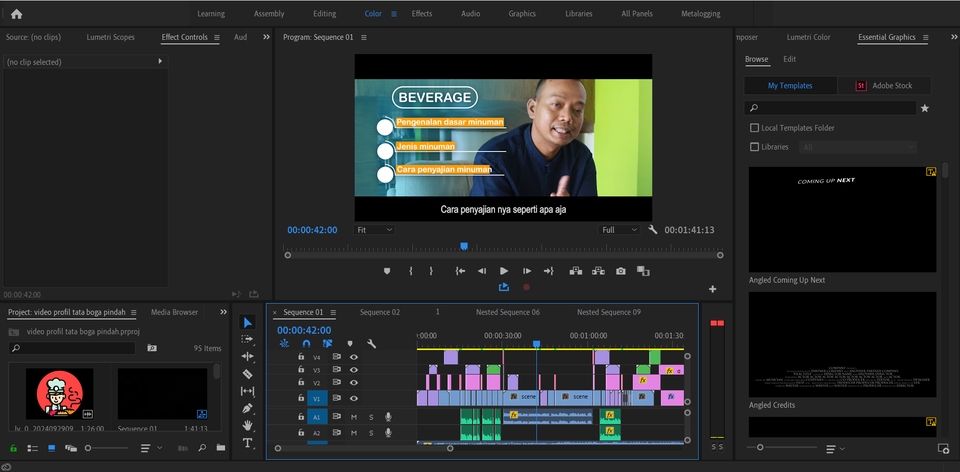Open the Full playback resolution dropdown
Viewport: 960px width, 472px height.
tap(620, 230)
